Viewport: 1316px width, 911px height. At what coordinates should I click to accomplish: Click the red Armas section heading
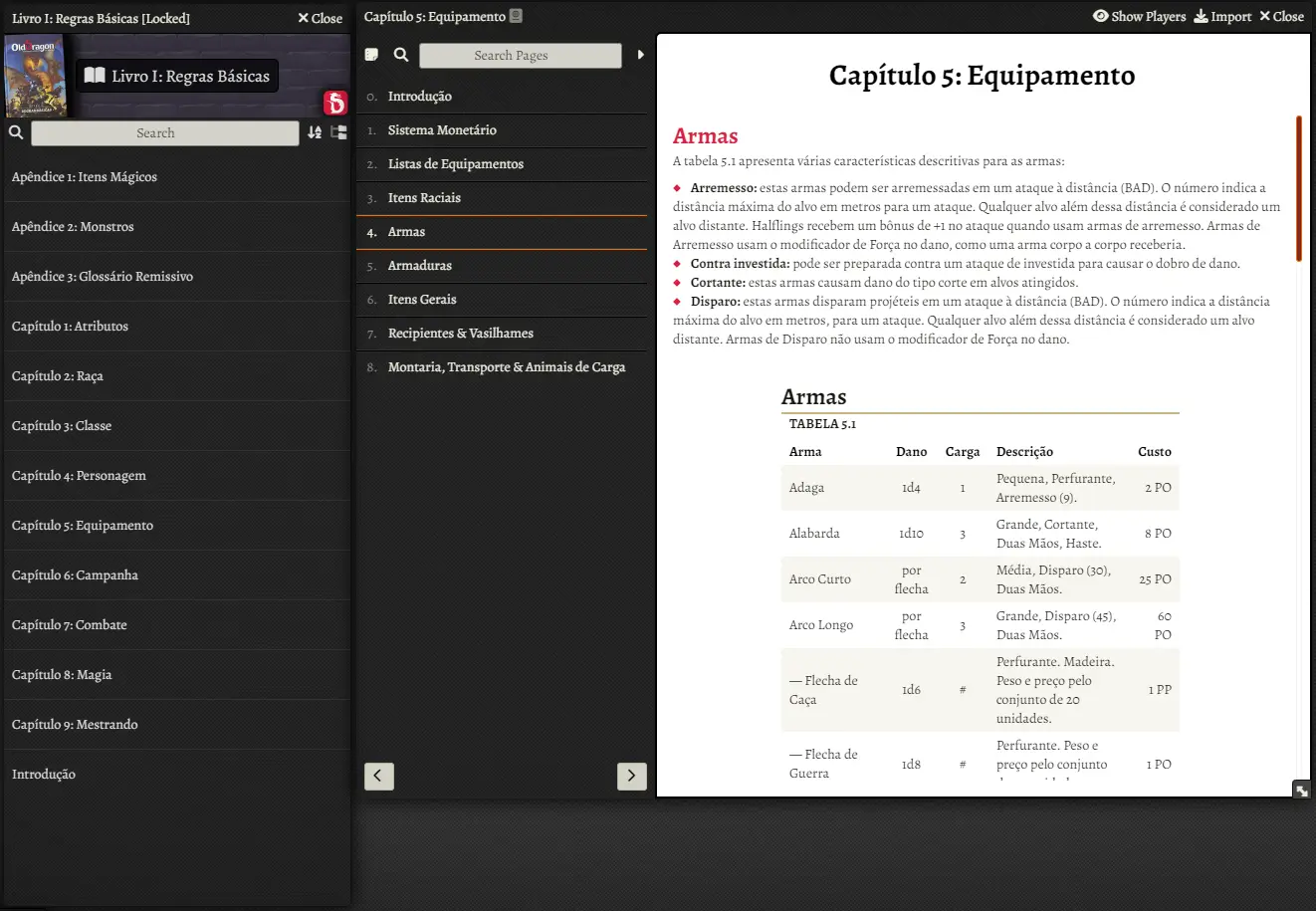click(705, 135)
